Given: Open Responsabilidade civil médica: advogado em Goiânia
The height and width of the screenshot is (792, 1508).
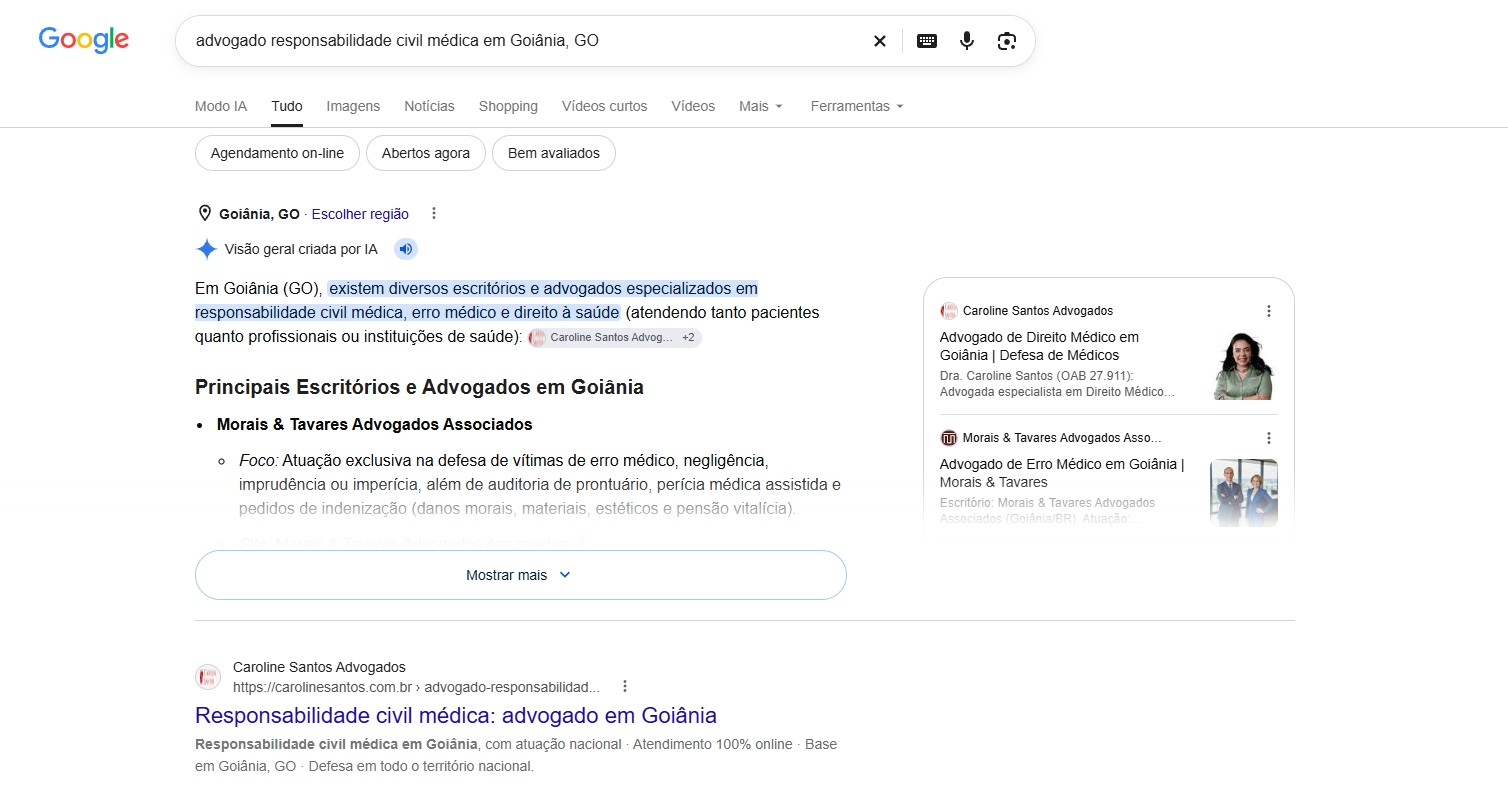Looking at the screenshot, I should [456, 715].
